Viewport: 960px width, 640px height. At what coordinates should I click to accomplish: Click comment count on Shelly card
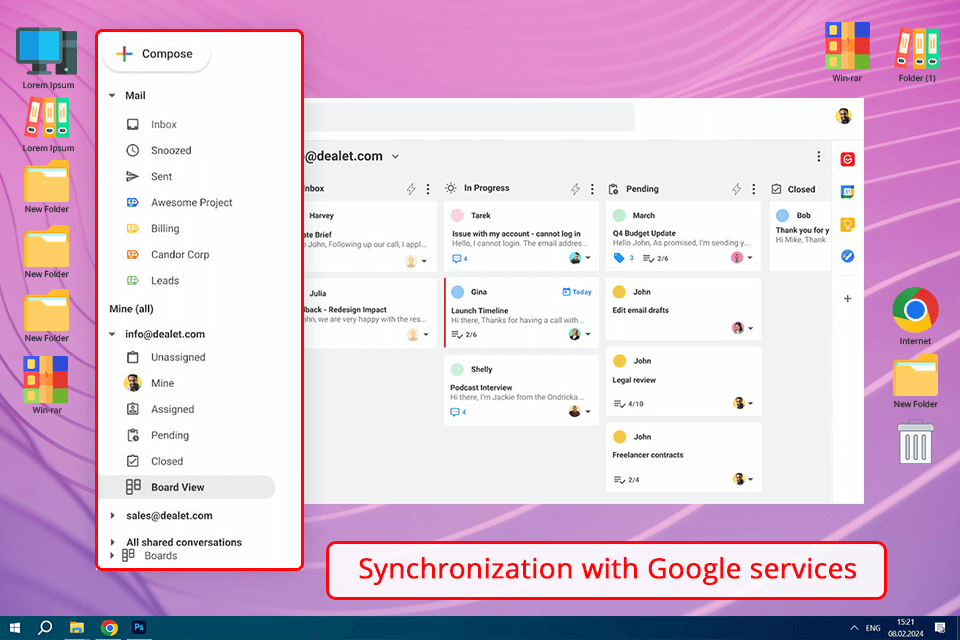(x=459, y=412)
